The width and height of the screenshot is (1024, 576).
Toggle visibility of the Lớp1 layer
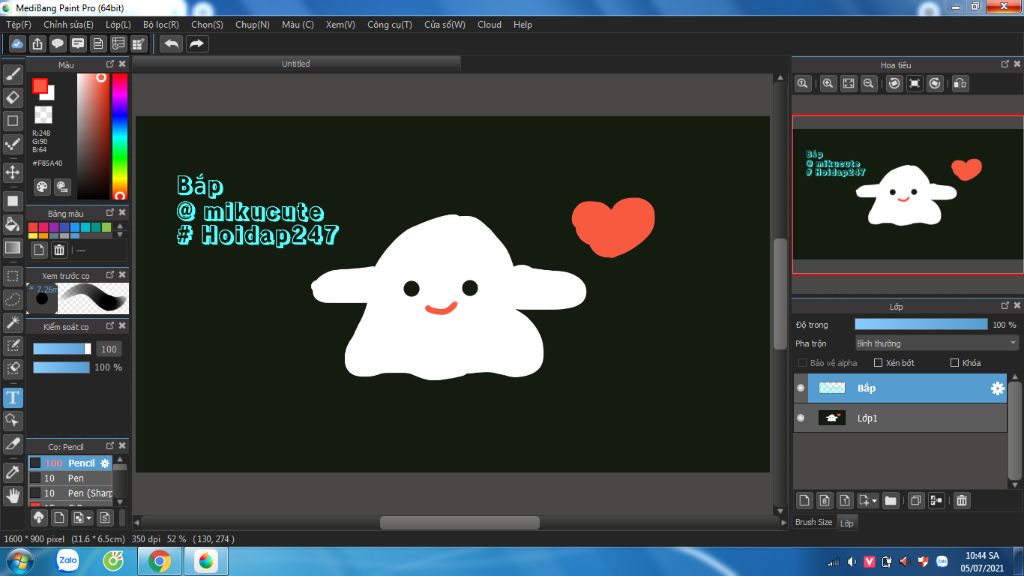click(x=801, y=418)
